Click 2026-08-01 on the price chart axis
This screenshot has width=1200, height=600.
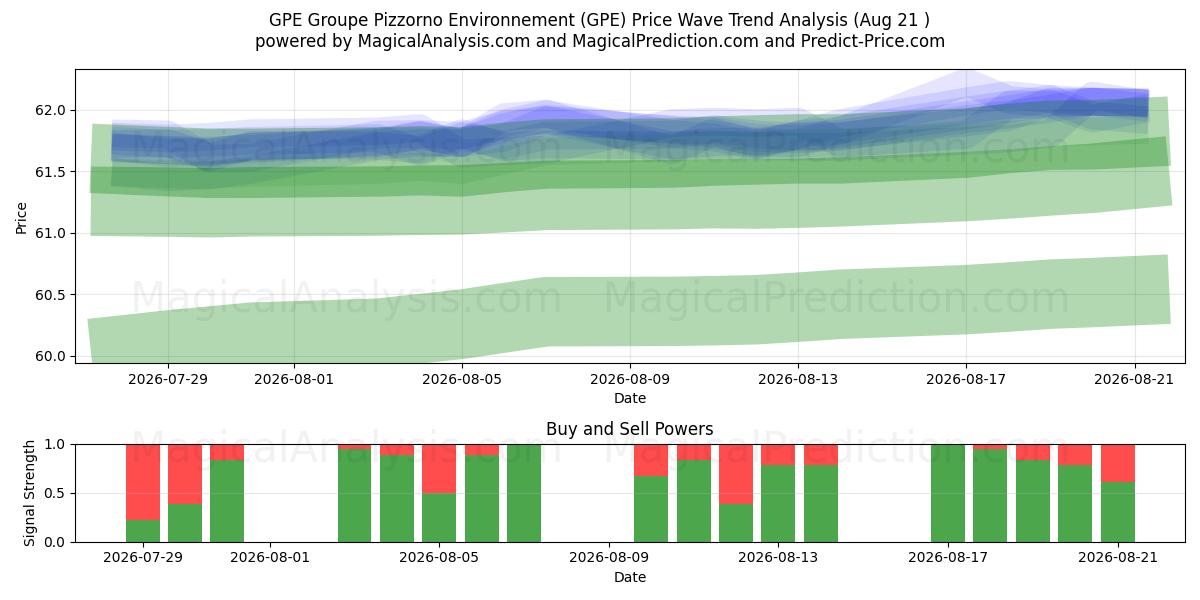click(293, 379)
